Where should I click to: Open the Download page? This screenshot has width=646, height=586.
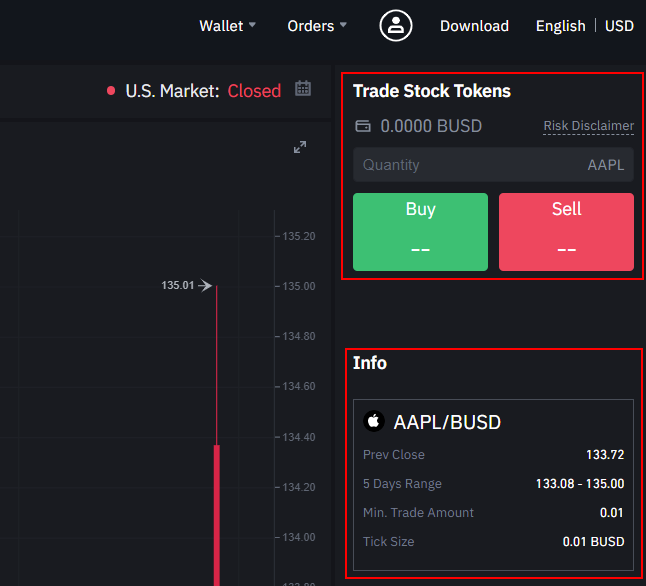tap(474, 26)
